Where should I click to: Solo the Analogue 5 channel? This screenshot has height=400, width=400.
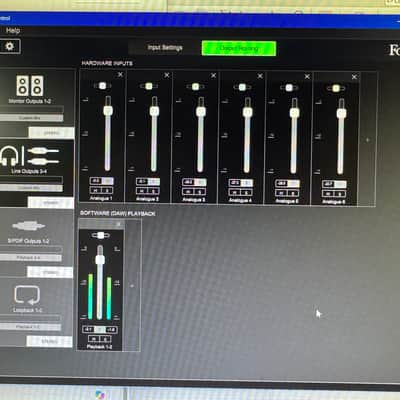click(x=293, y=193)
